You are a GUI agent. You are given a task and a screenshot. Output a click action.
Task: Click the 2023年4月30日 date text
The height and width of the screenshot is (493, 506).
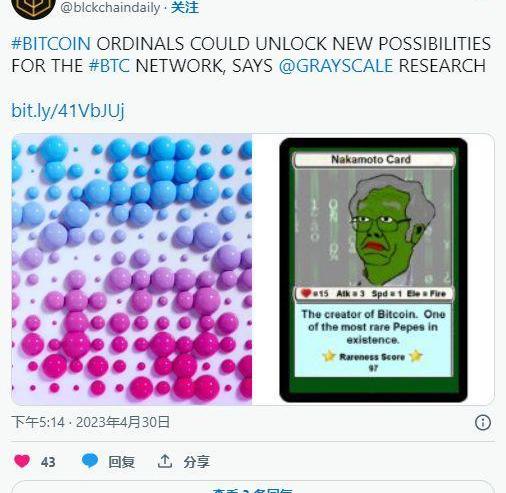coord(123,422)
